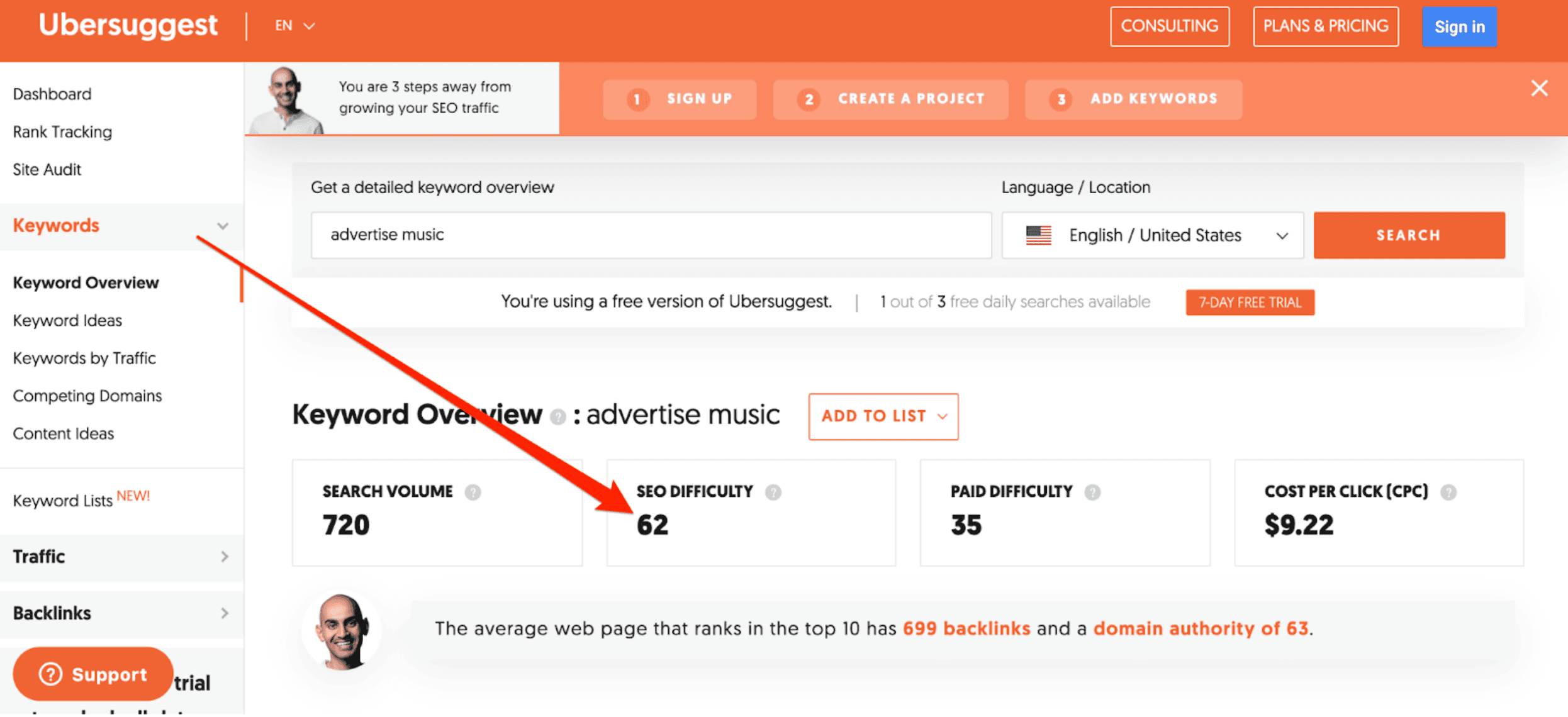Open the Consulting page
1568x717 pixels.
point(1169,26)
